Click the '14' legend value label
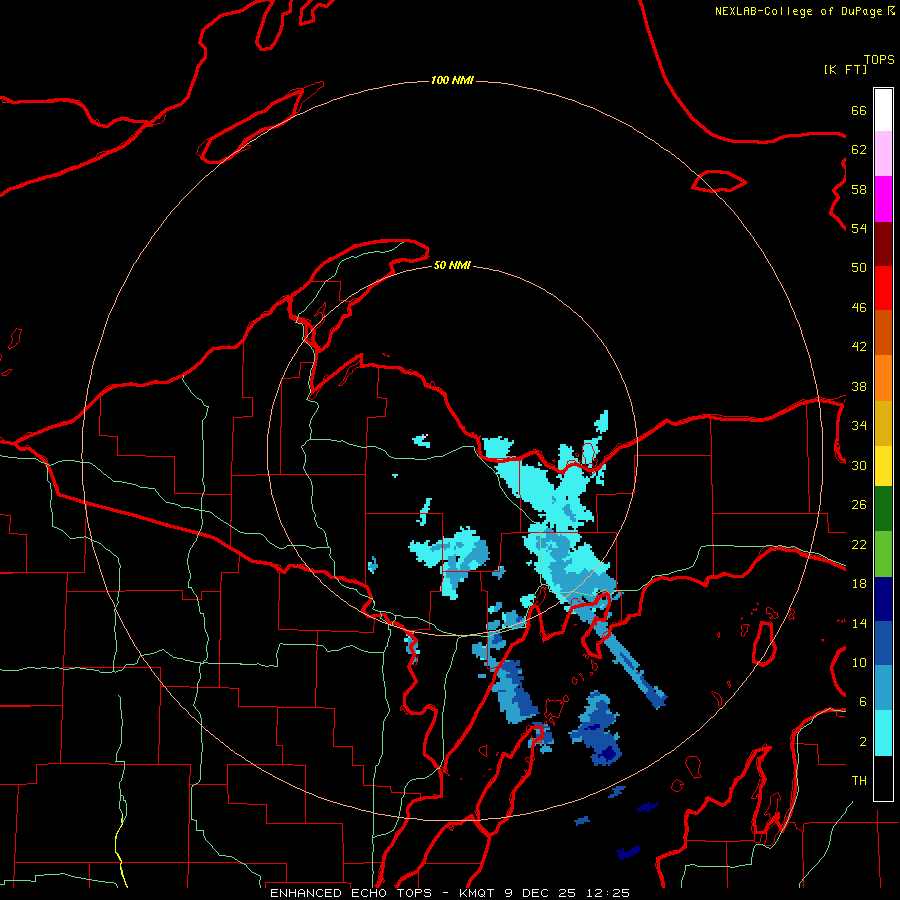Viewport: 900px width, 900px height. coord(859,623)
